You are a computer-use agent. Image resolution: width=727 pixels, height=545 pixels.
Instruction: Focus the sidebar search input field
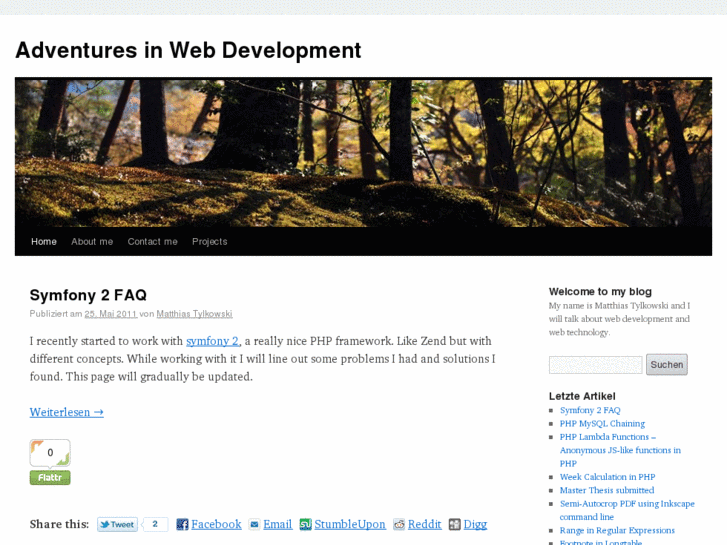click(x=595, y=365)
